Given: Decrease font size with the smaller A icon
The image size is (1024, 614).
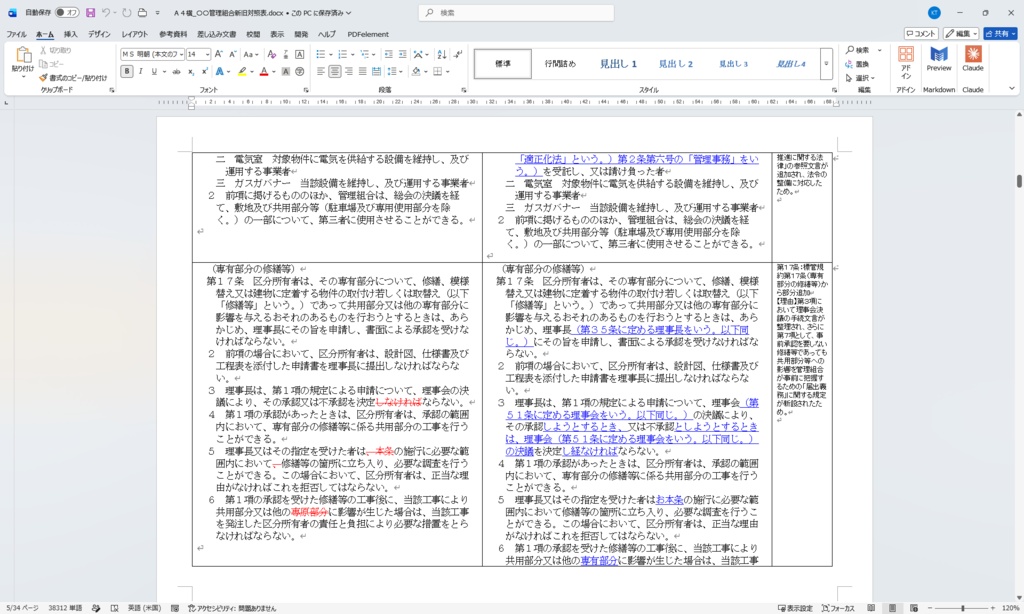Looking at the screenshot, I should point(232,54).
